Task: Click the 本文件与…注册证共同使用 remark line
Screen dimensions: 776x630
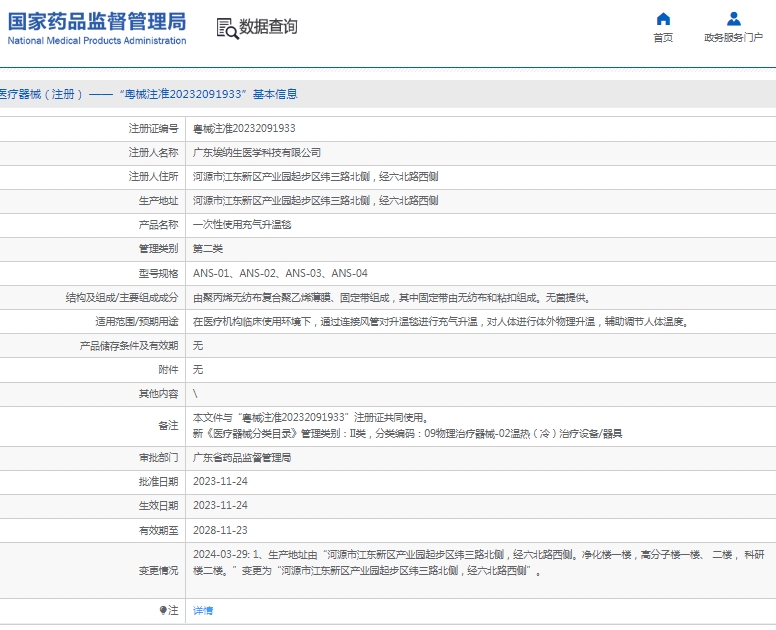Action: 311,418
